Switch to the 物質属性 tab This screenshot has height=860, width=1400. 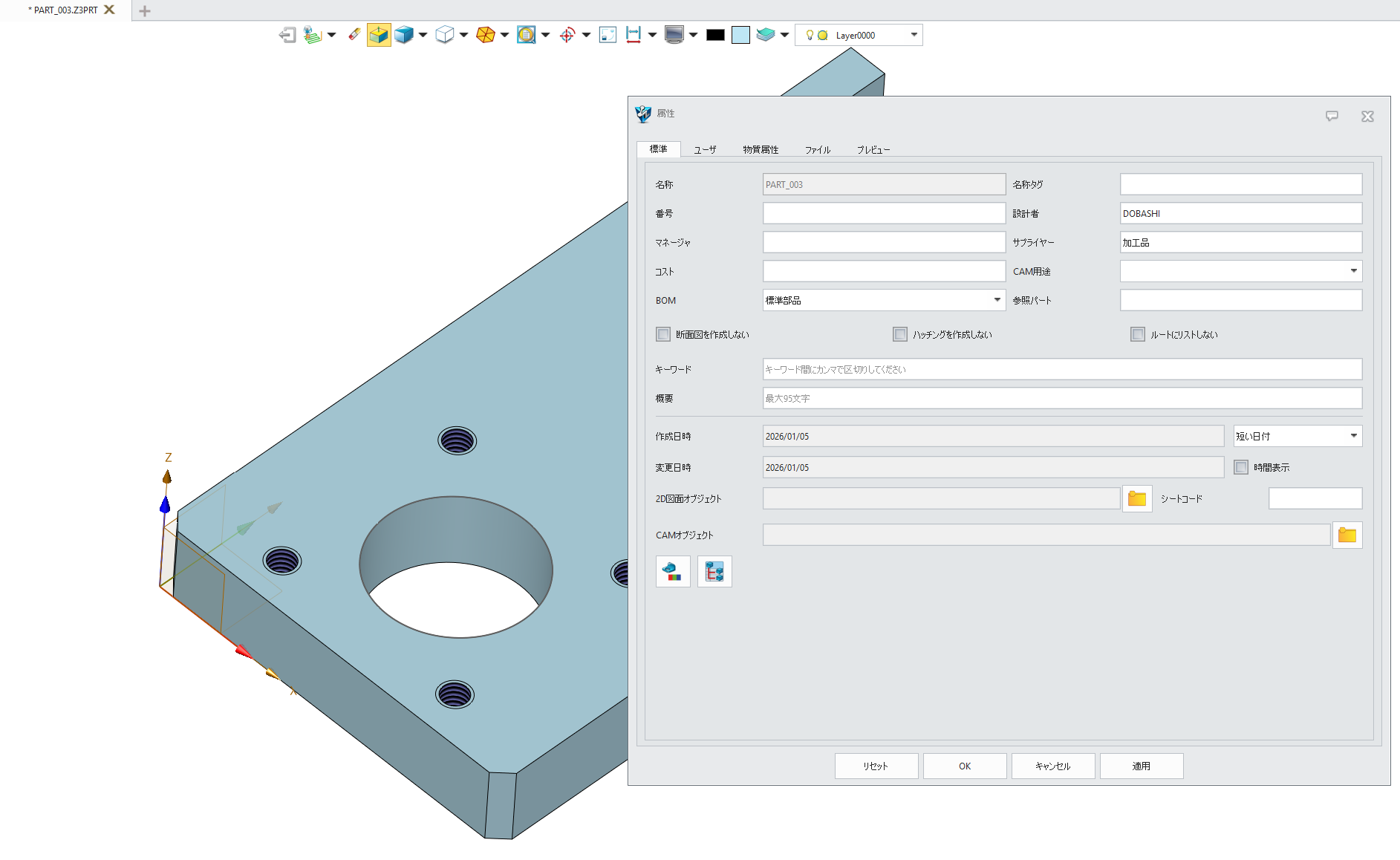tap(761, 149)
